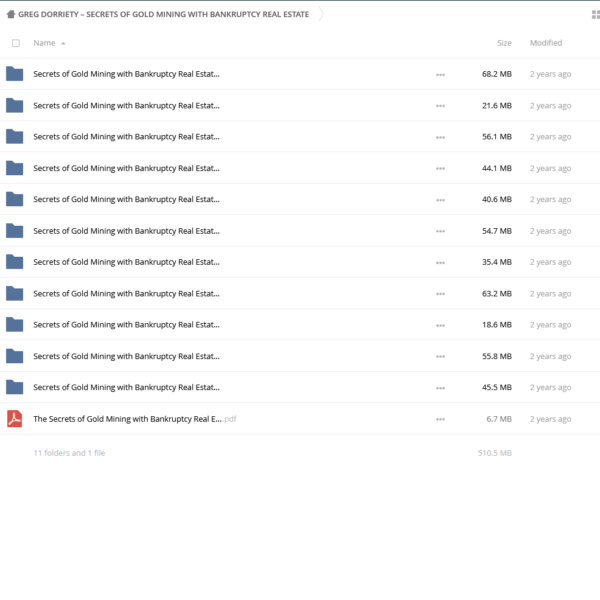This screenshot has width=600, height=600.
Task: Open more actions for the 40.6 MB folder
Action: coord(440,200)
